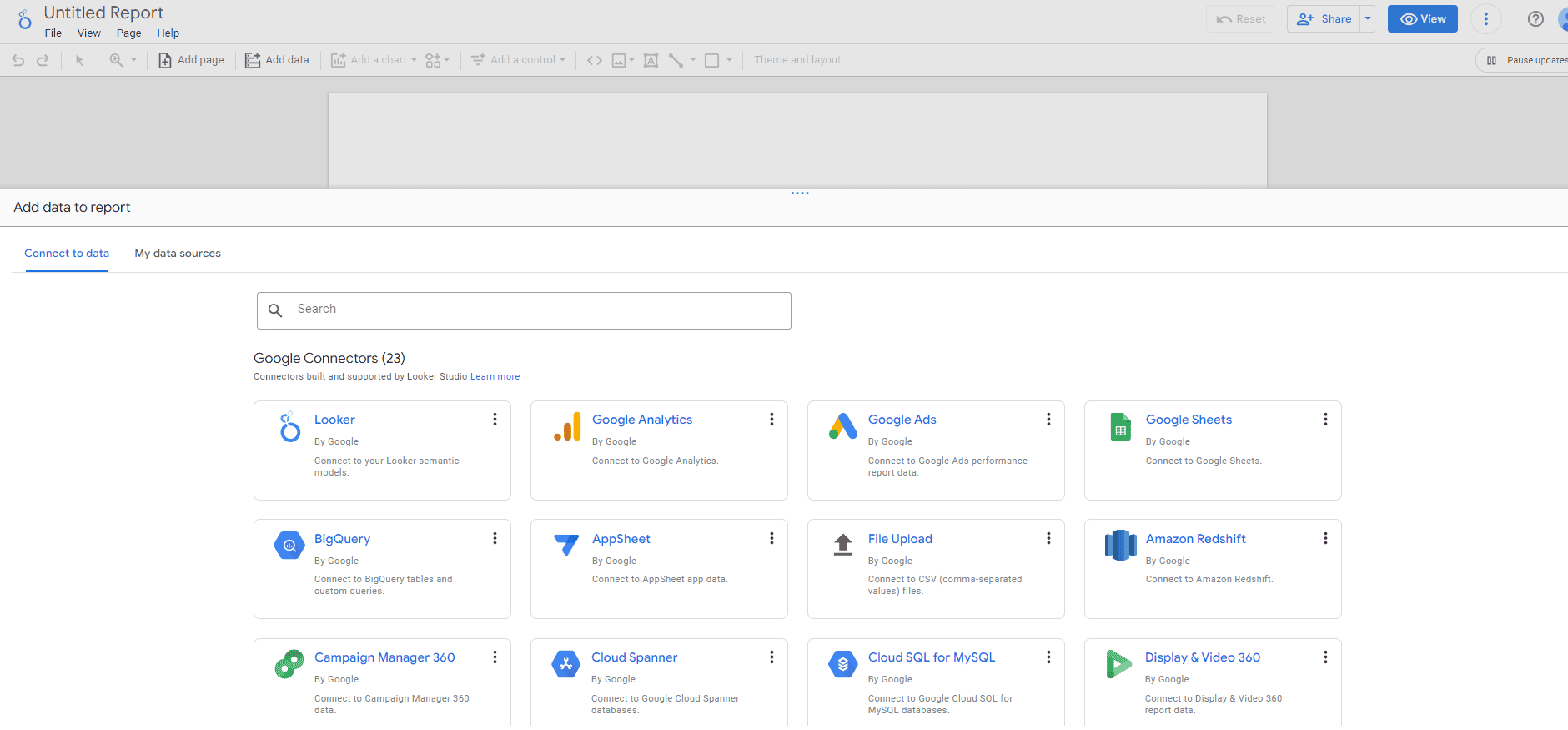Open Google Analytics card three-dot menu

[x=771, y=420]
